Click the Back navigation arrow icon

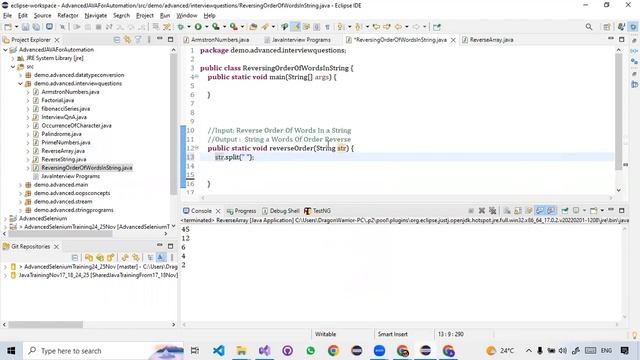[x=398, y=27]
